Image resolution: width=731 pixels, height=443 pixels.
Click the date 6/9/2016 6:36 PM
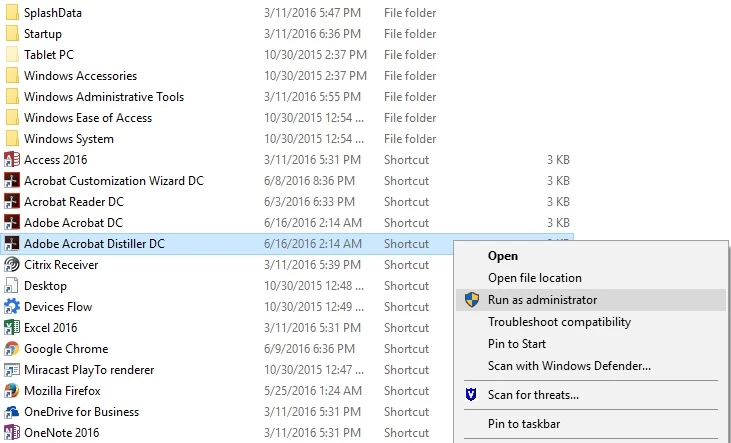click(309, 349)
